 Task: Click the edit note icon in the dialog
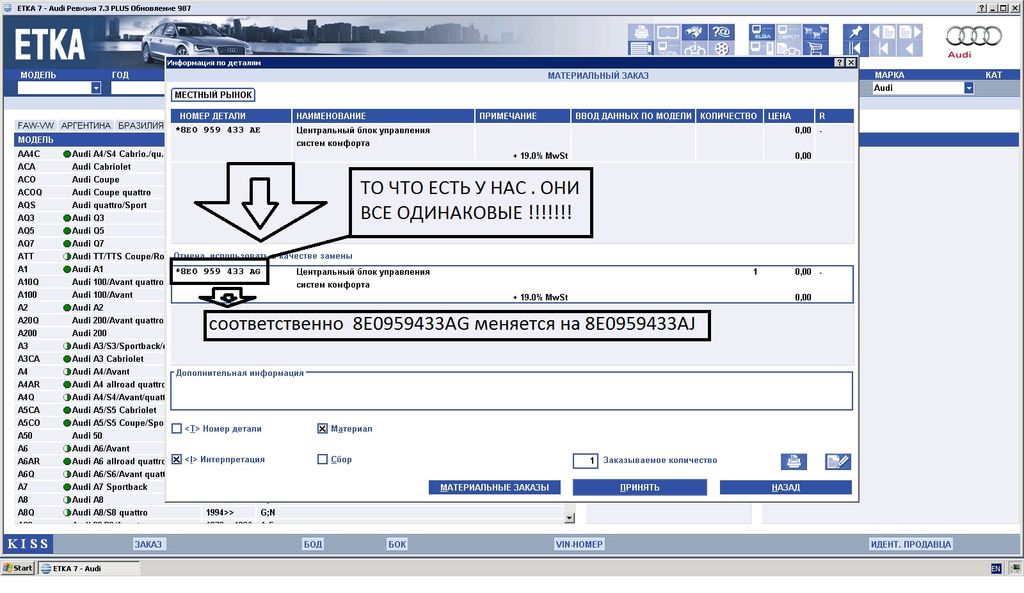pos(838,462)
